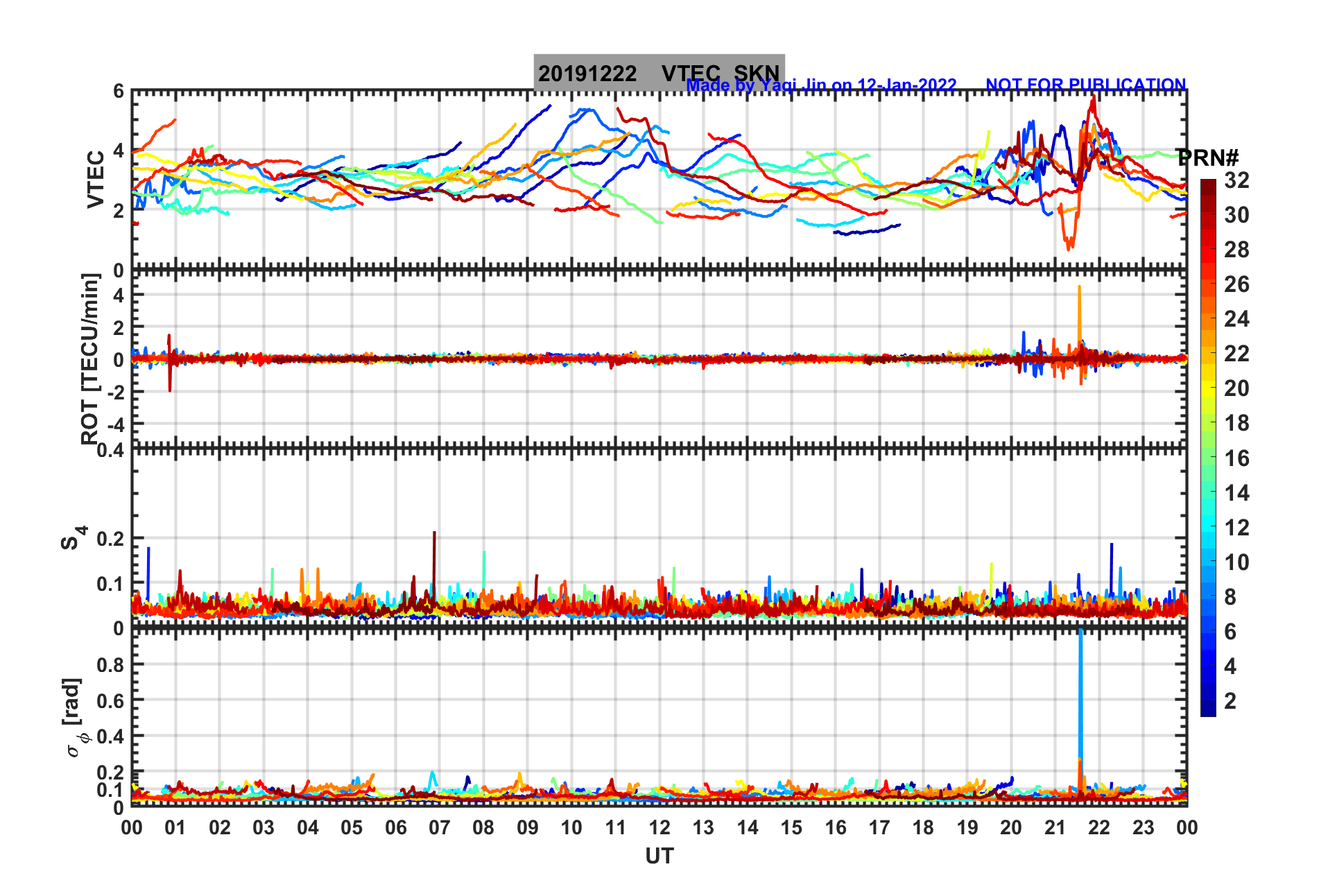Select the "32" colorbar tick label
This screenshot has height=896, width=1319.
[x=1236, y=180]
